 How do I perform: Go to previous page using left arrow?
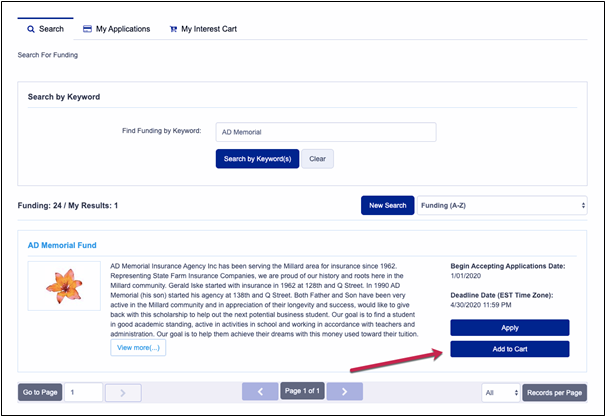pos(261,392)
